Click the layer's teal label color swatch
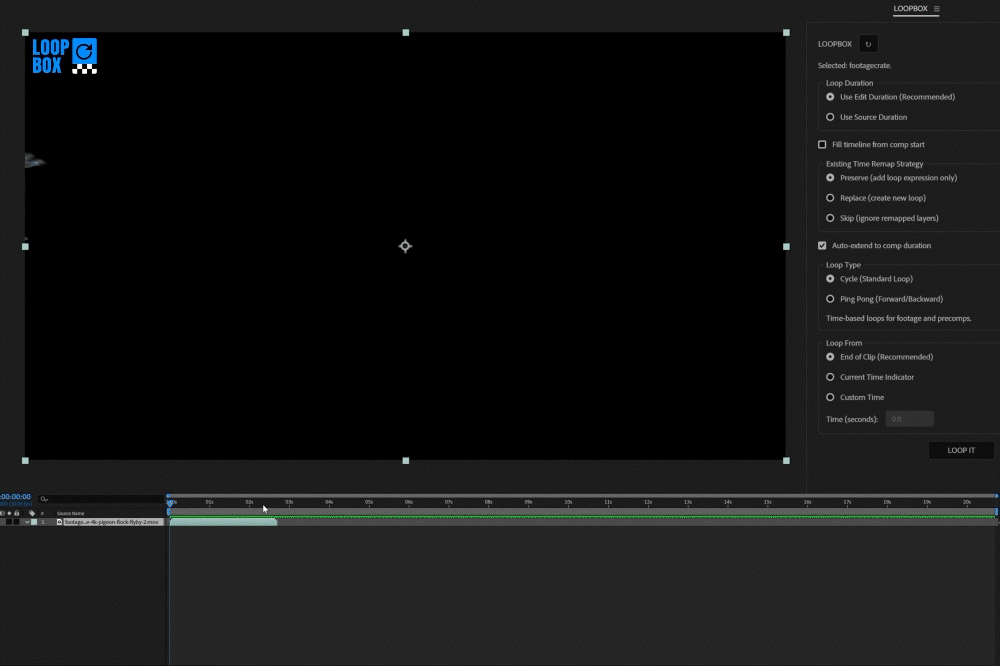The image size is (1000, 666). (34, 522)
